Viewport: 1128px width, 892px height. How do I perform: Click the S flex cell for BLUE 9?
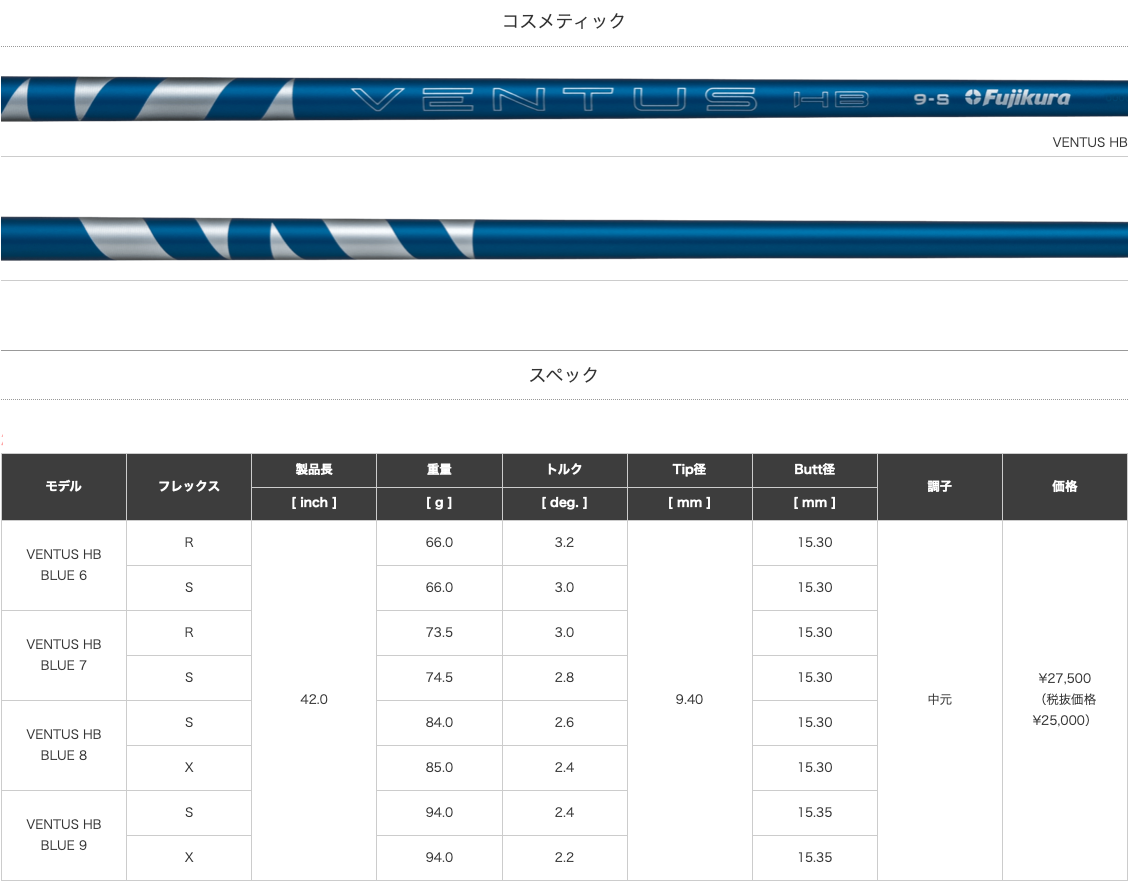click(188, 812)
